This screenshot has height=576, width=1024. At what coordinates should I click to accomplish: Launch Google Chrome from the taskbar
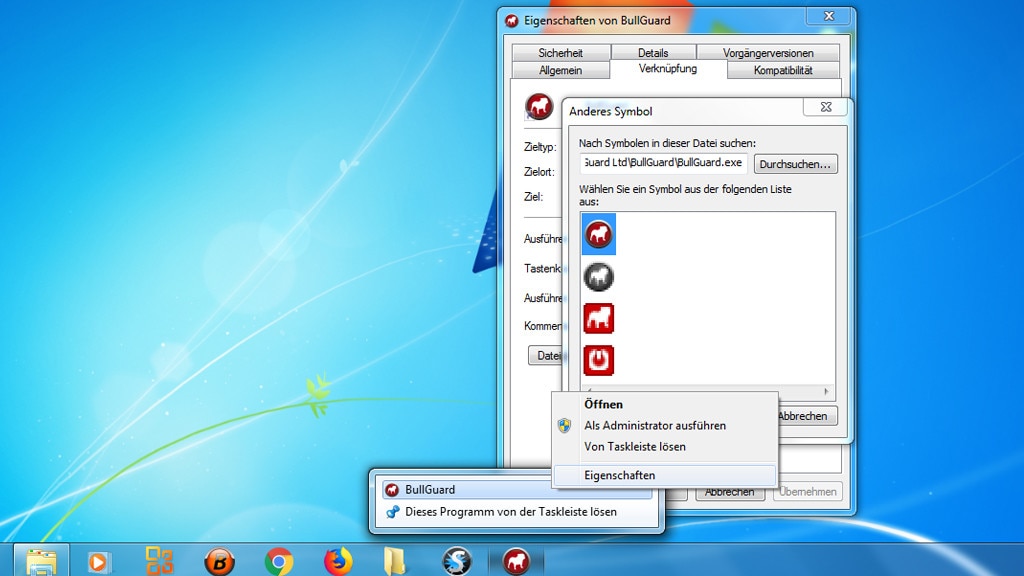278,562
